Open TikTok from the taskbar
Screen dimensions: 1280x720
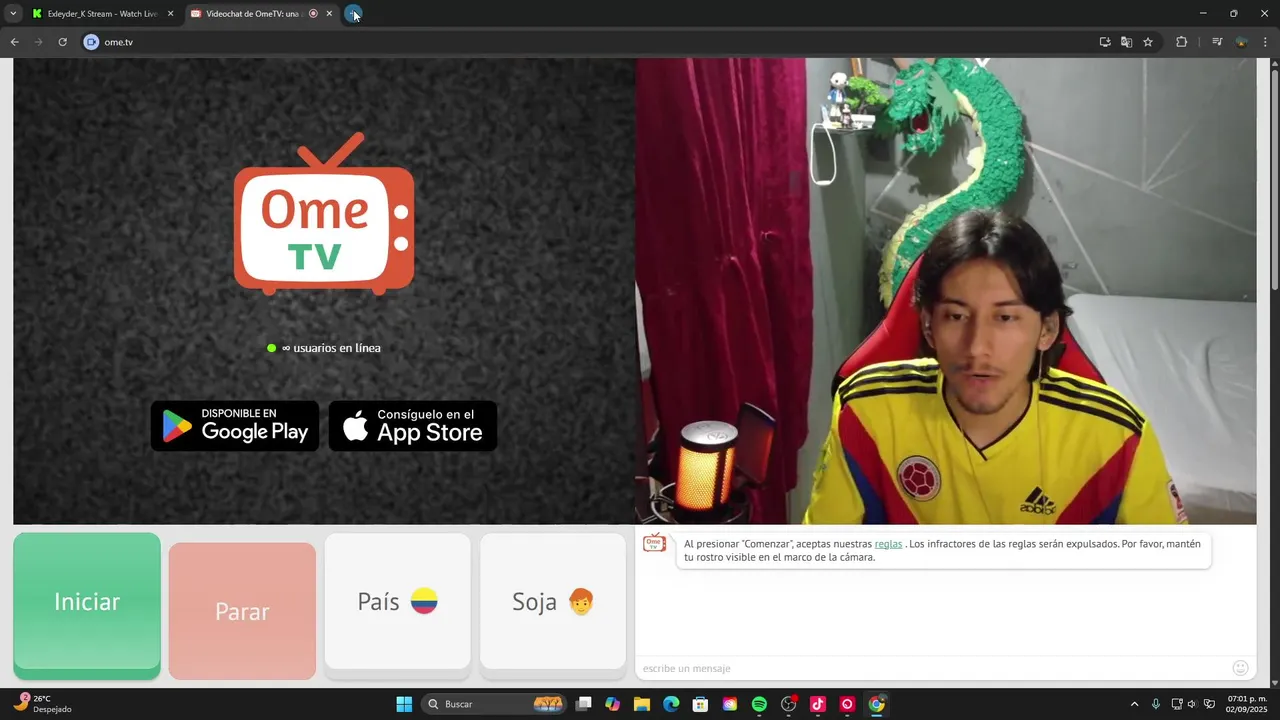tap(818, 704)
